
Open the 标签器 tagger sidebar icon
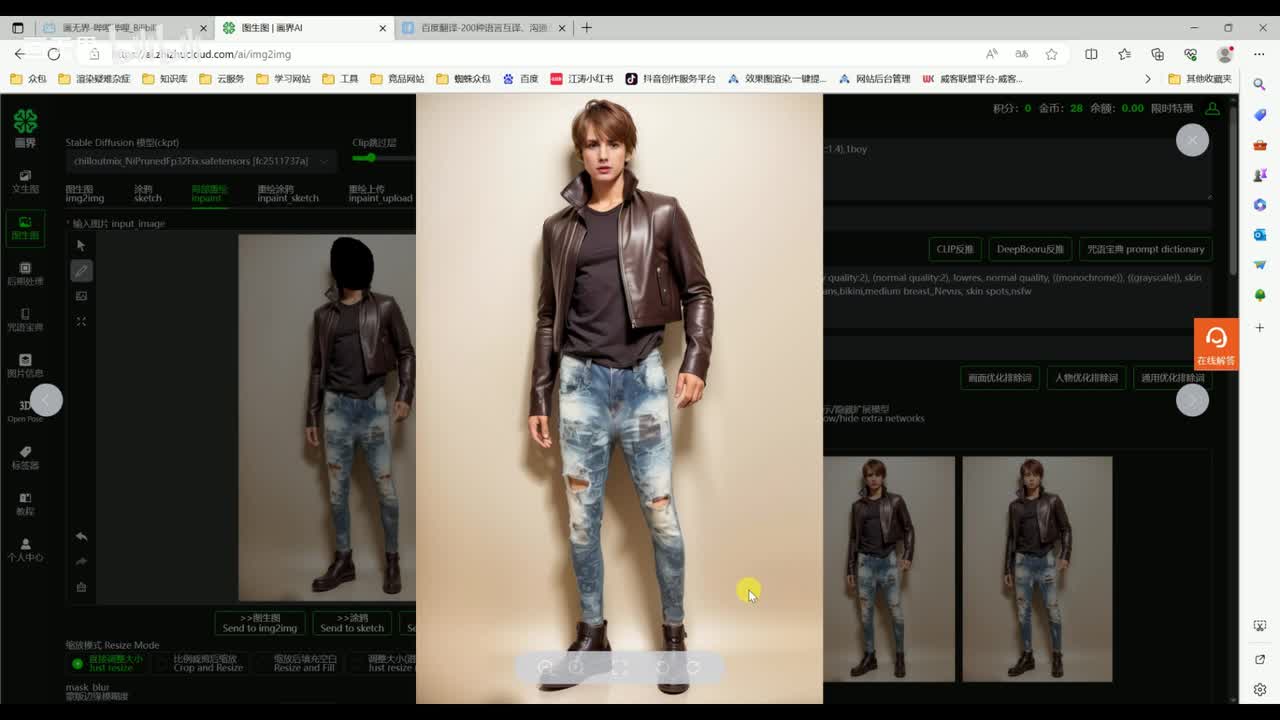pyautogui.click(x=25, y=457)
